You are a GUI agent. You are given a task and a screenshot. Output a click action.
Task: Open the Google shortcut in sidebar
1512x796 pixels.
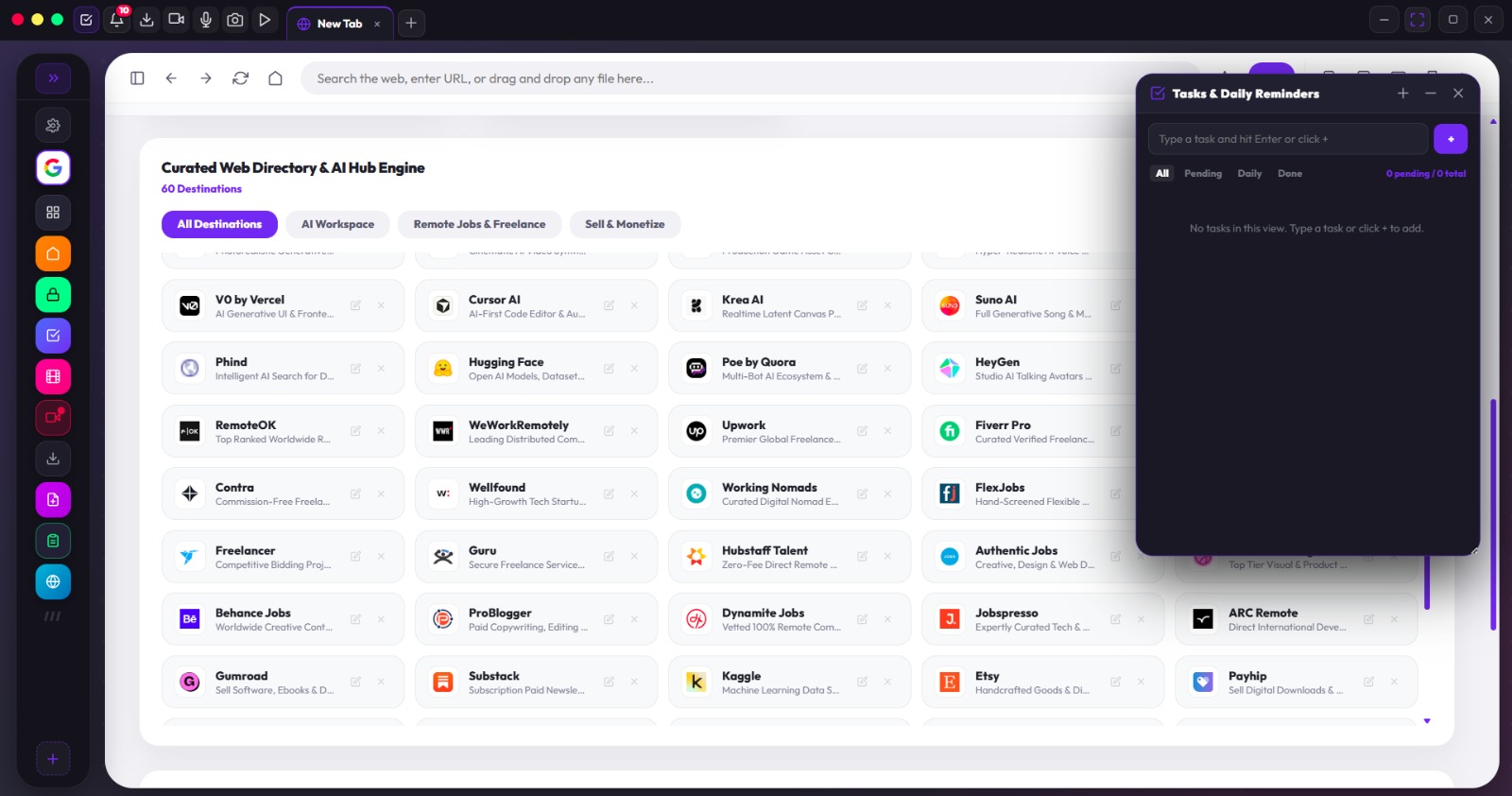click(x=53, y=167)
